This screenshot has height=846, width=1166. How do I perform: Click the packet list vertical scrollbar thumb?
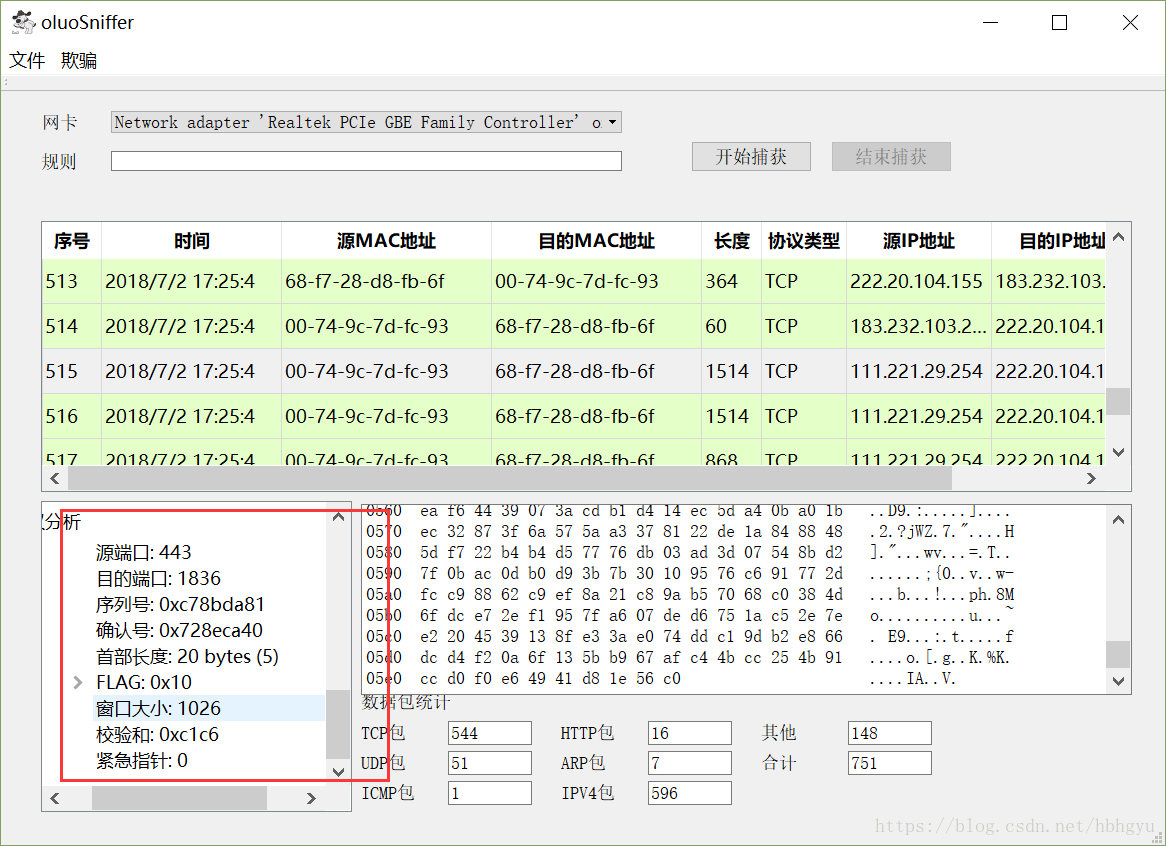pyautogui.click(x=1118, y=401)
